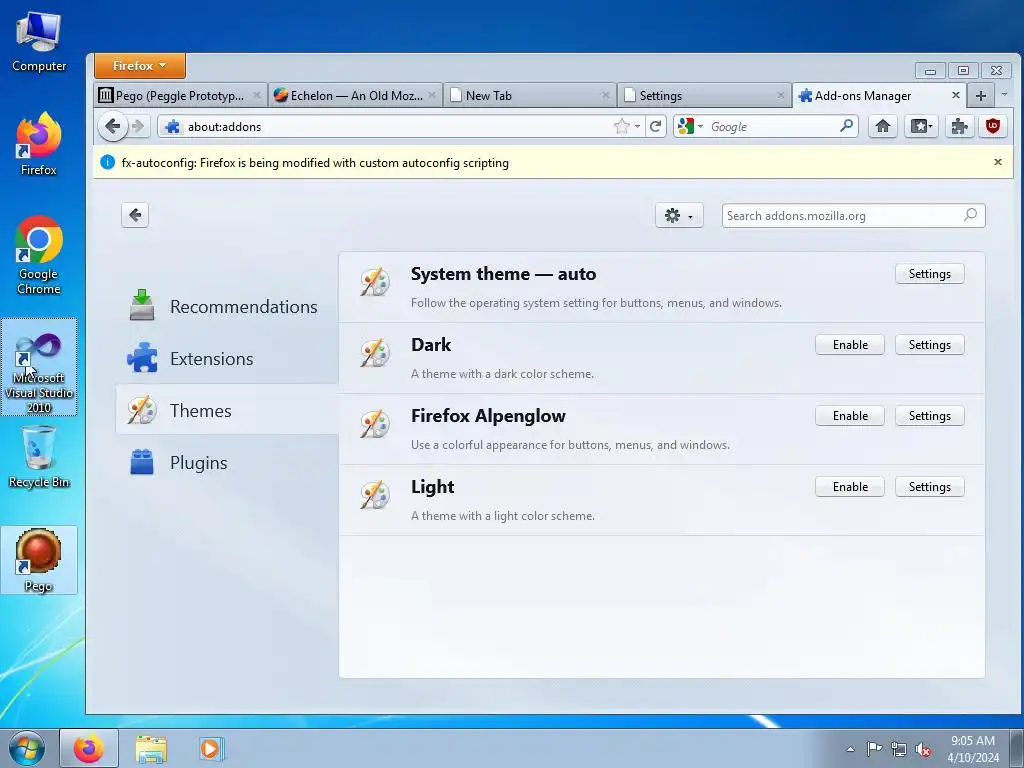Enable the Light theme

click(850, 487)
